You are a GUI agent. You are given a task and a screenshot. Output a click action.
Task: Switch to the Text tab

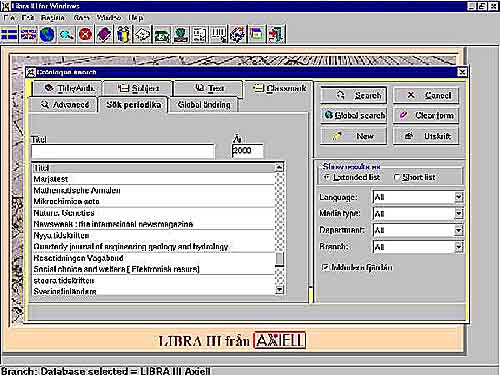coord(208,88)
